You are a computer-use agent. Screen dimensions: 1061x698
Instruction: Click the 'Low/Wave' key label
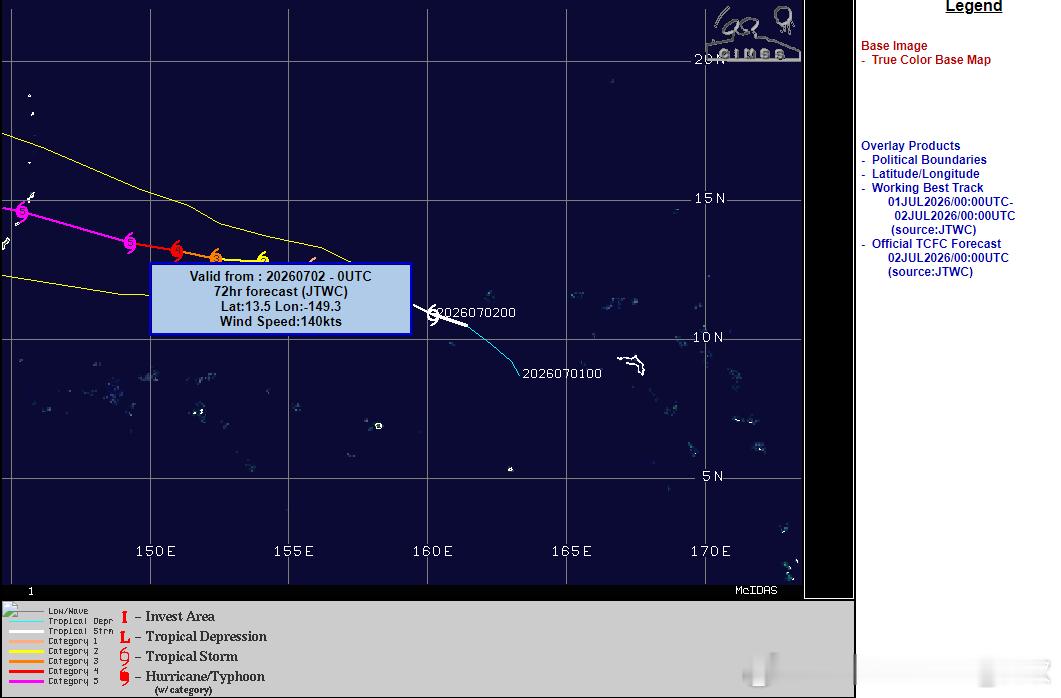click(68, 611)
